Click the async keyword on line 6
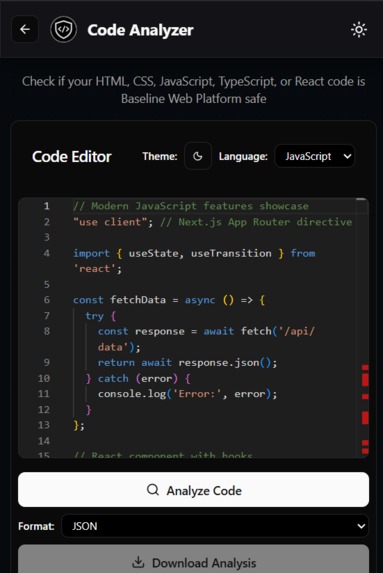Screen dimensions: 383x573 click(x=200, y=300)
